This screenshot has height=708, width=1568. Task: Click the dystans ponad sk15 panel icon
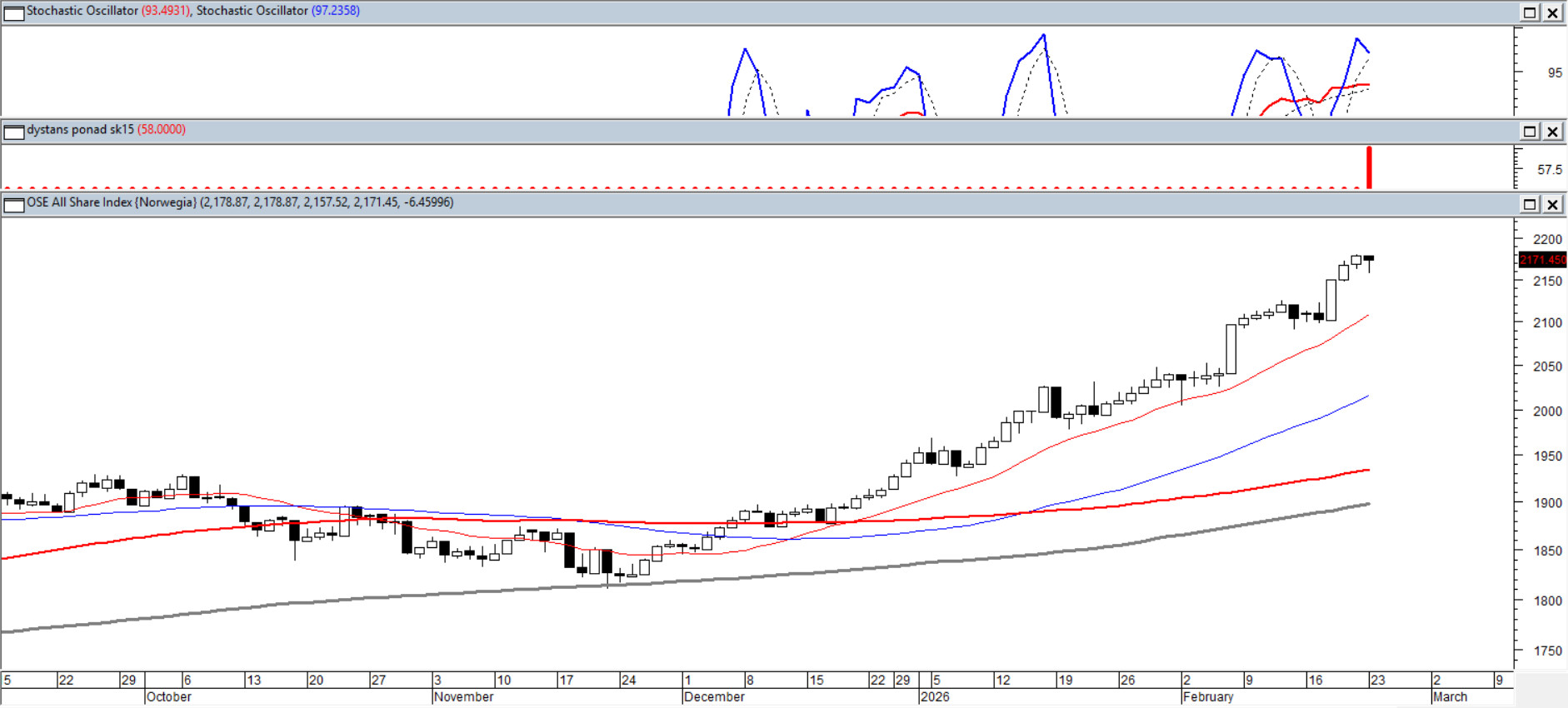tap(14, 132)
